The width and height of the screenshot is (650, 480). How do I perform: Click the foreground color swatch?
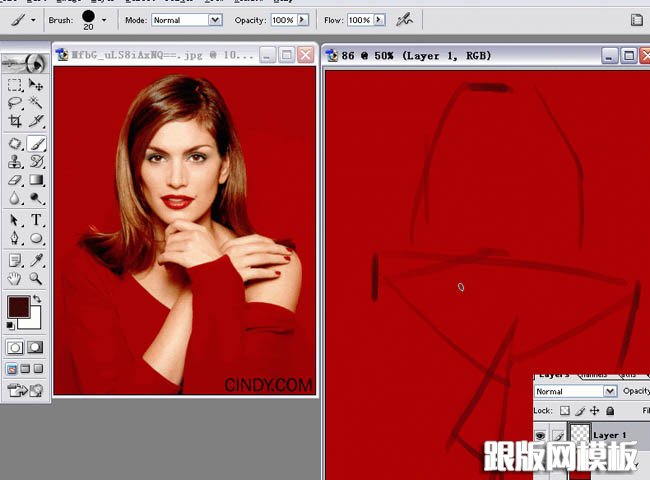(18, 306)
